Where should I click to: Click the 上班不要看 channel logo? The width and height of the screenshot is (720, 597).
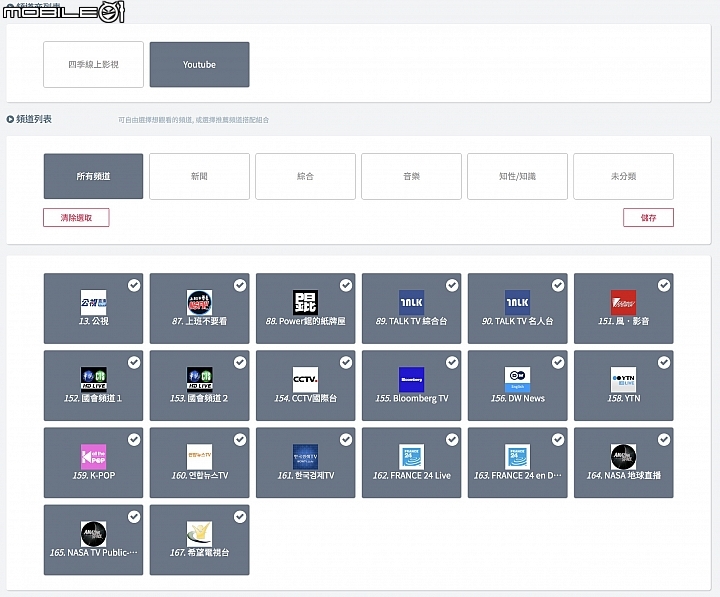tap(199, 302)
